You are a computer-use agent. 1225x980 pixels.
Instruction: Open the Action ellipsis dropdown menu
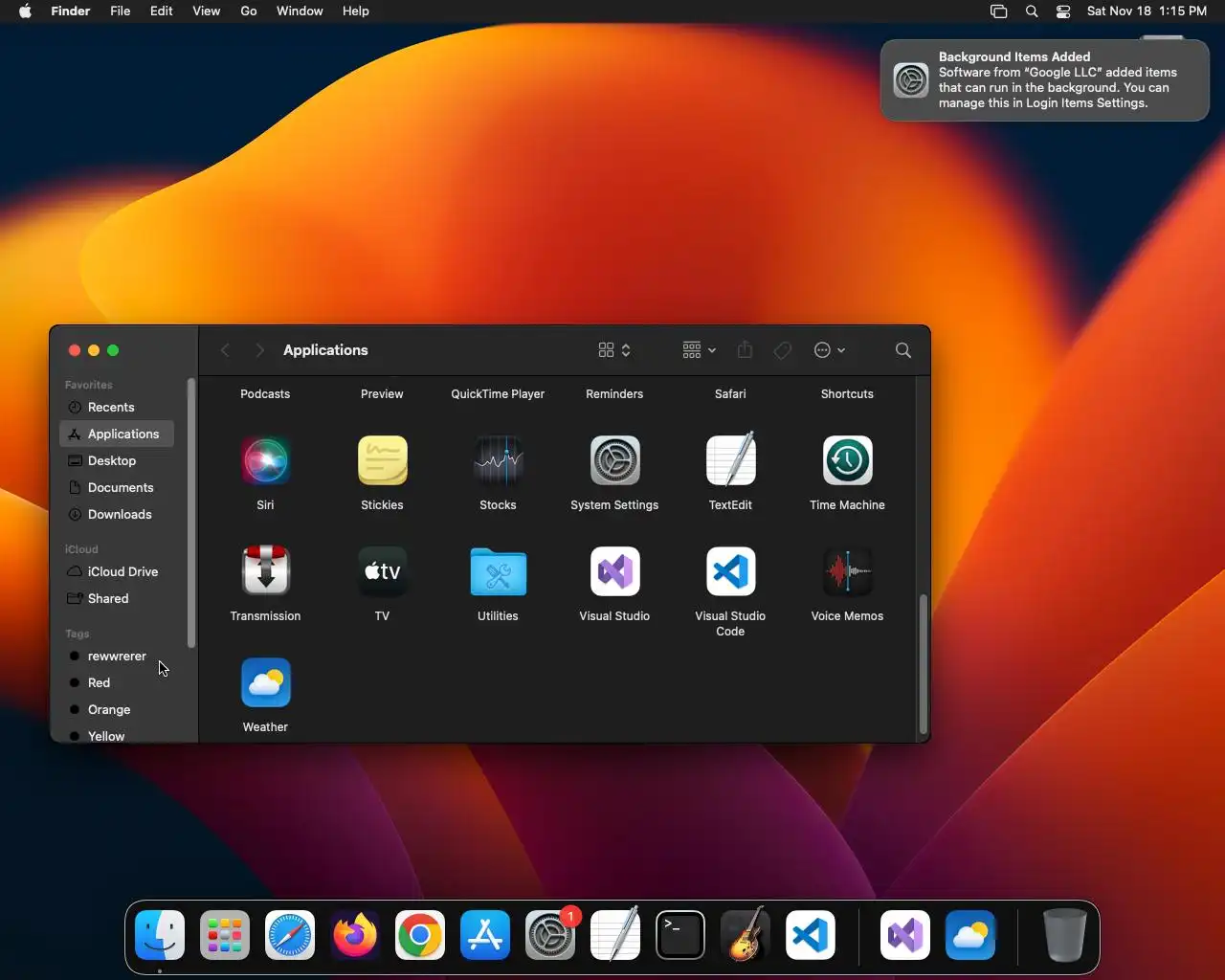(x=830, y=350)
